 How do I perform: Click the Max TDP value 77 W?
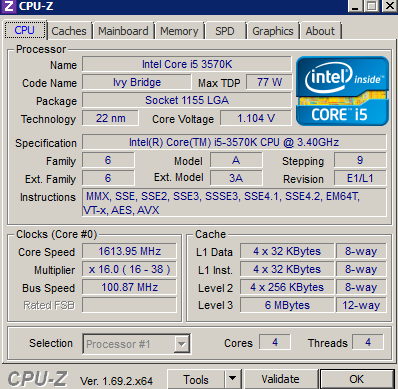pos(269,82)
